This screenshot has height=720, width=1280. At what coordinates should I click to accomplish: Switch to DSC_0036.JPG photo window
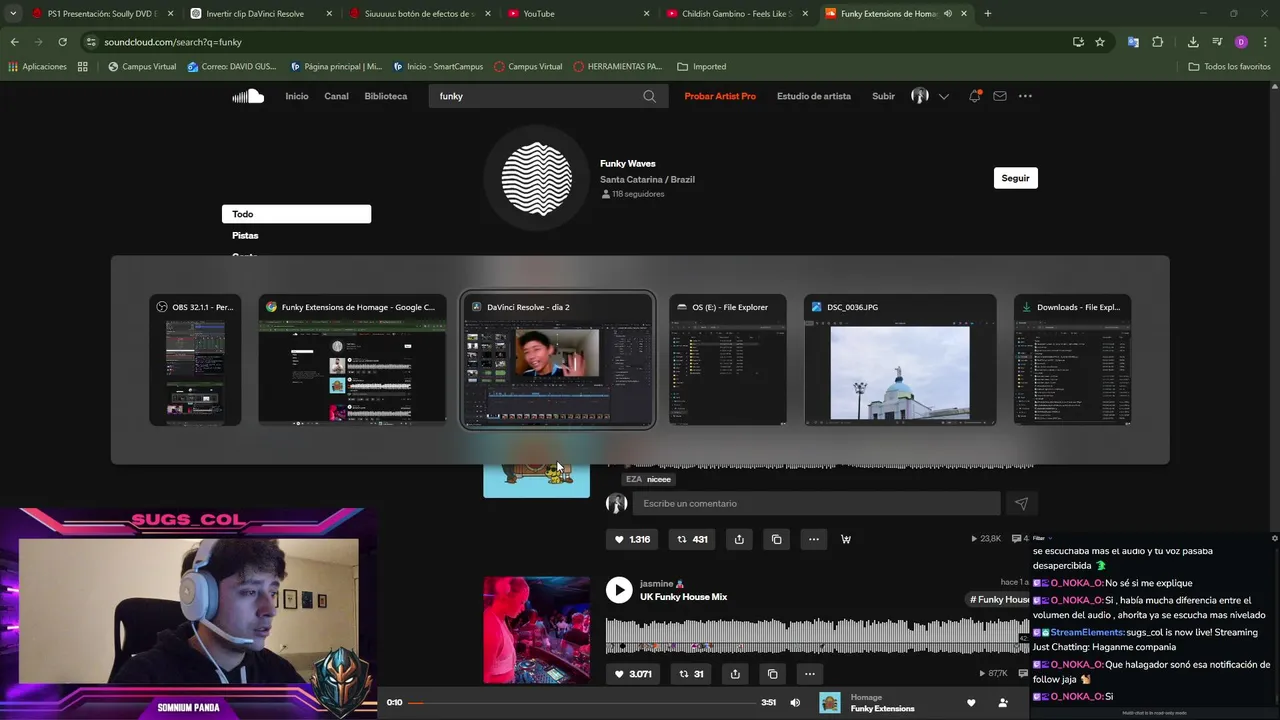900,360
